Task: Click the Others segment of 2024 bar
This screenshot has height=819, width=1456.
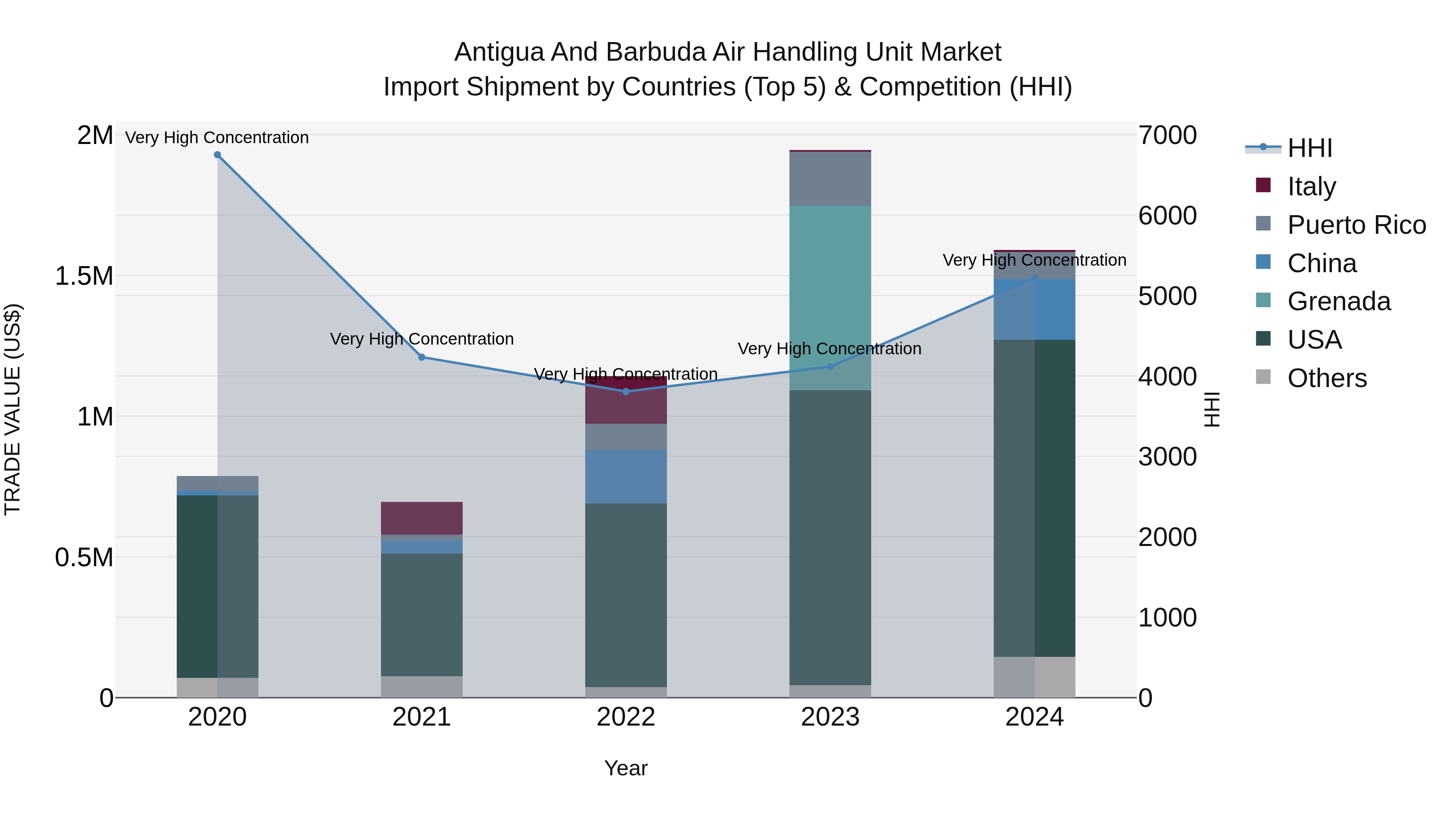Action: coord(1035,677)
